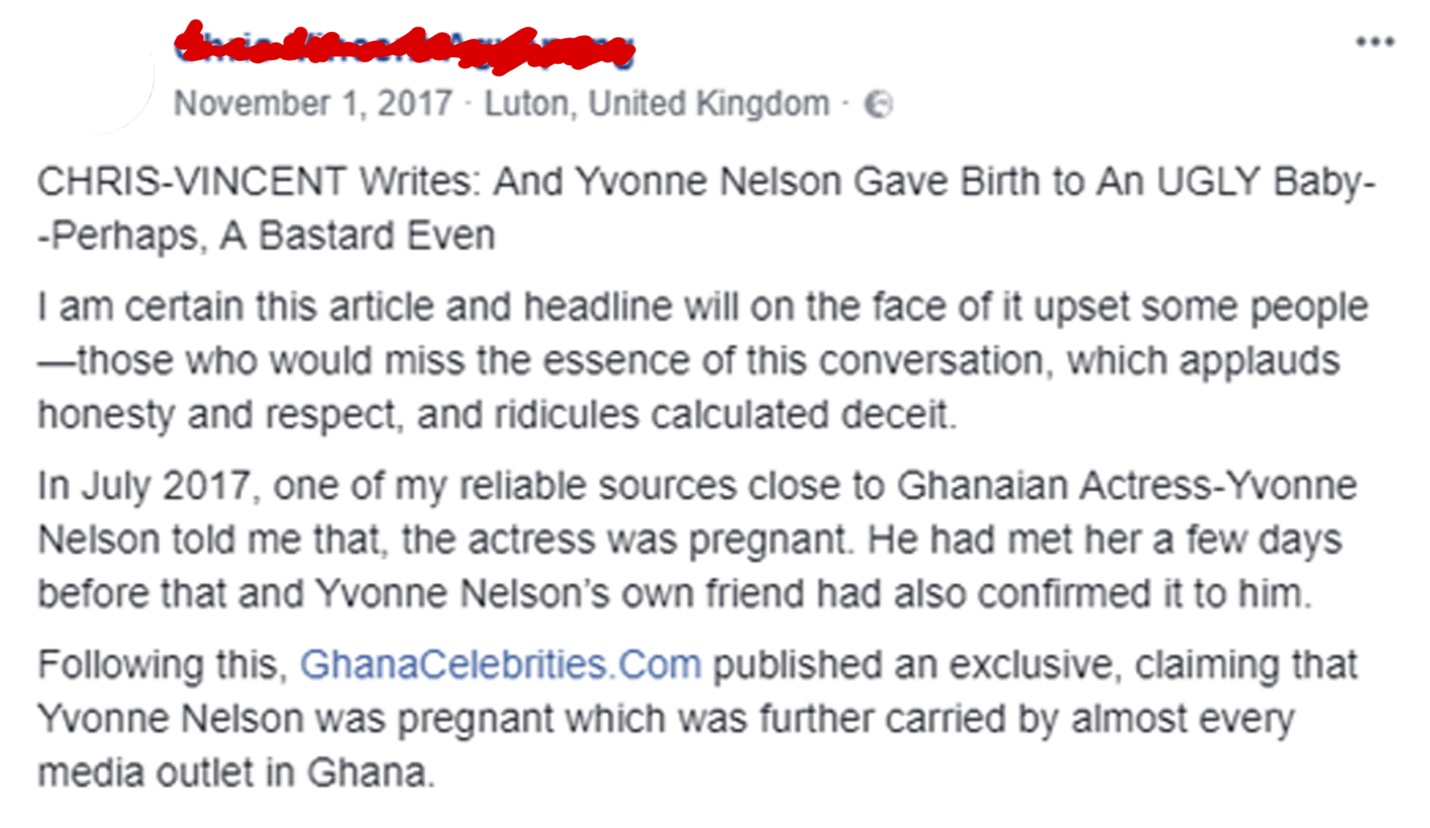Click the line starting 'before that and Yvonne'
This screenshot has height=828, width=1430.
[675, 593]
